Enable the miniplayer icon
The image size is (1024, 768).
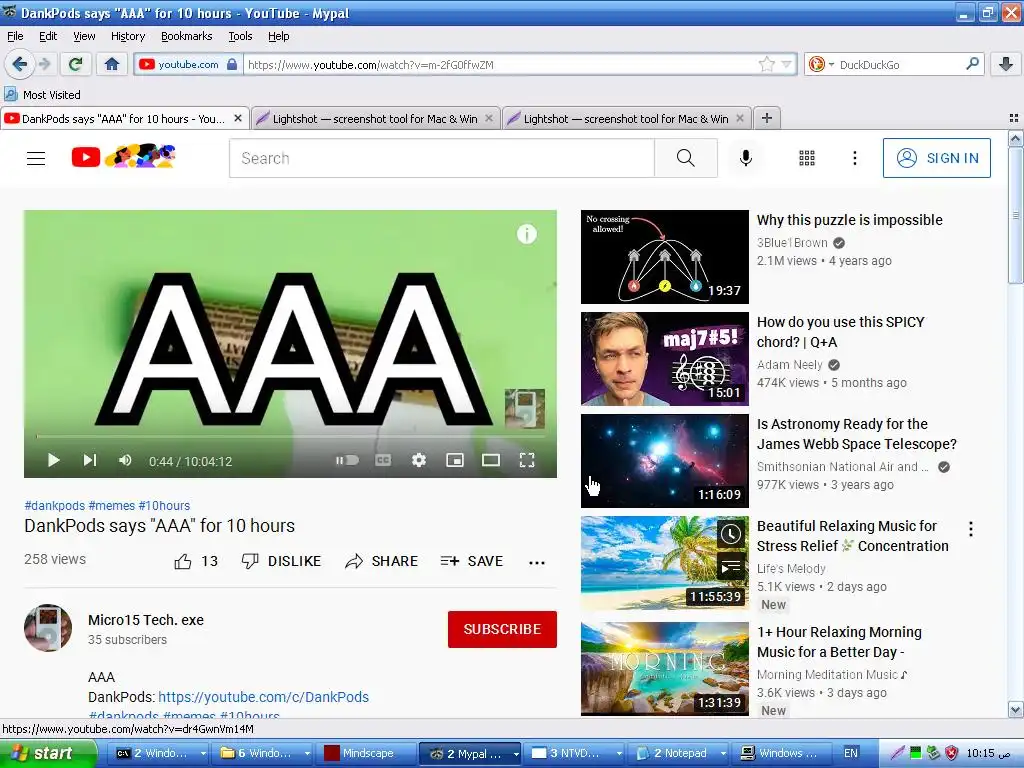(455, 461)
